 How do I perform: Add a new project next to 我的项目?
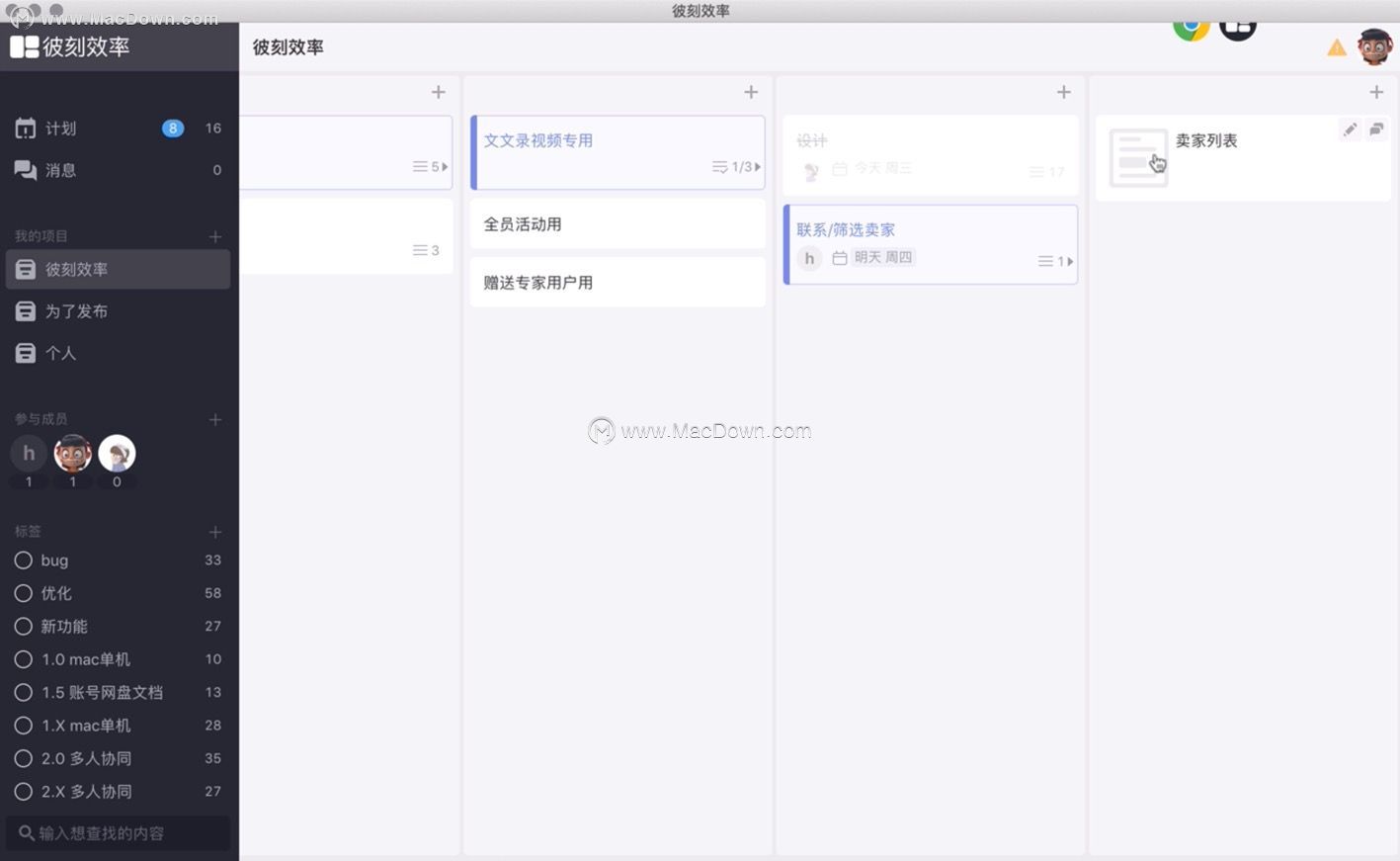215,236
